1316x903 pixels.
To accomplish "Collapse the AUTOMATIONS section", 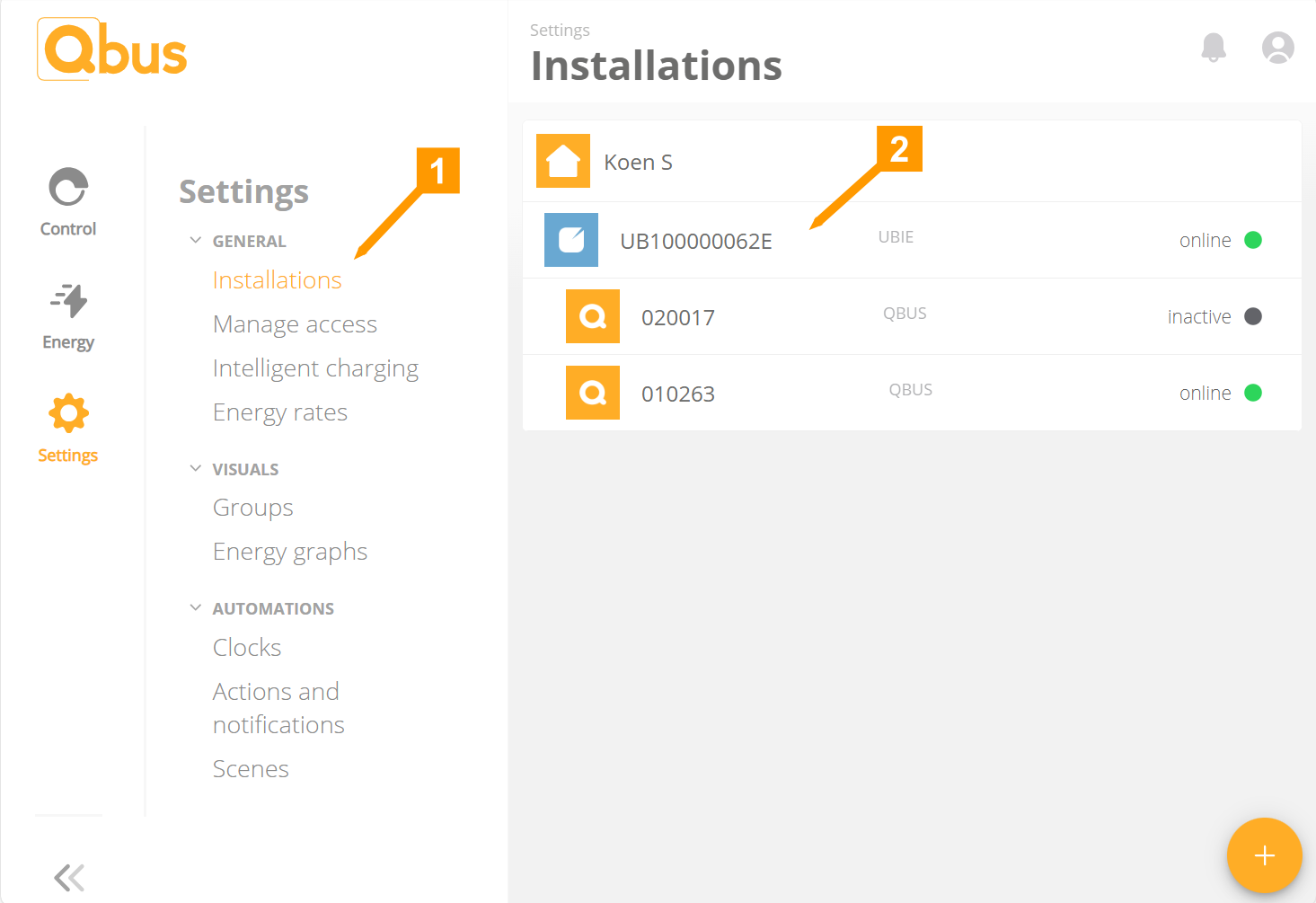I will (196, 608).
